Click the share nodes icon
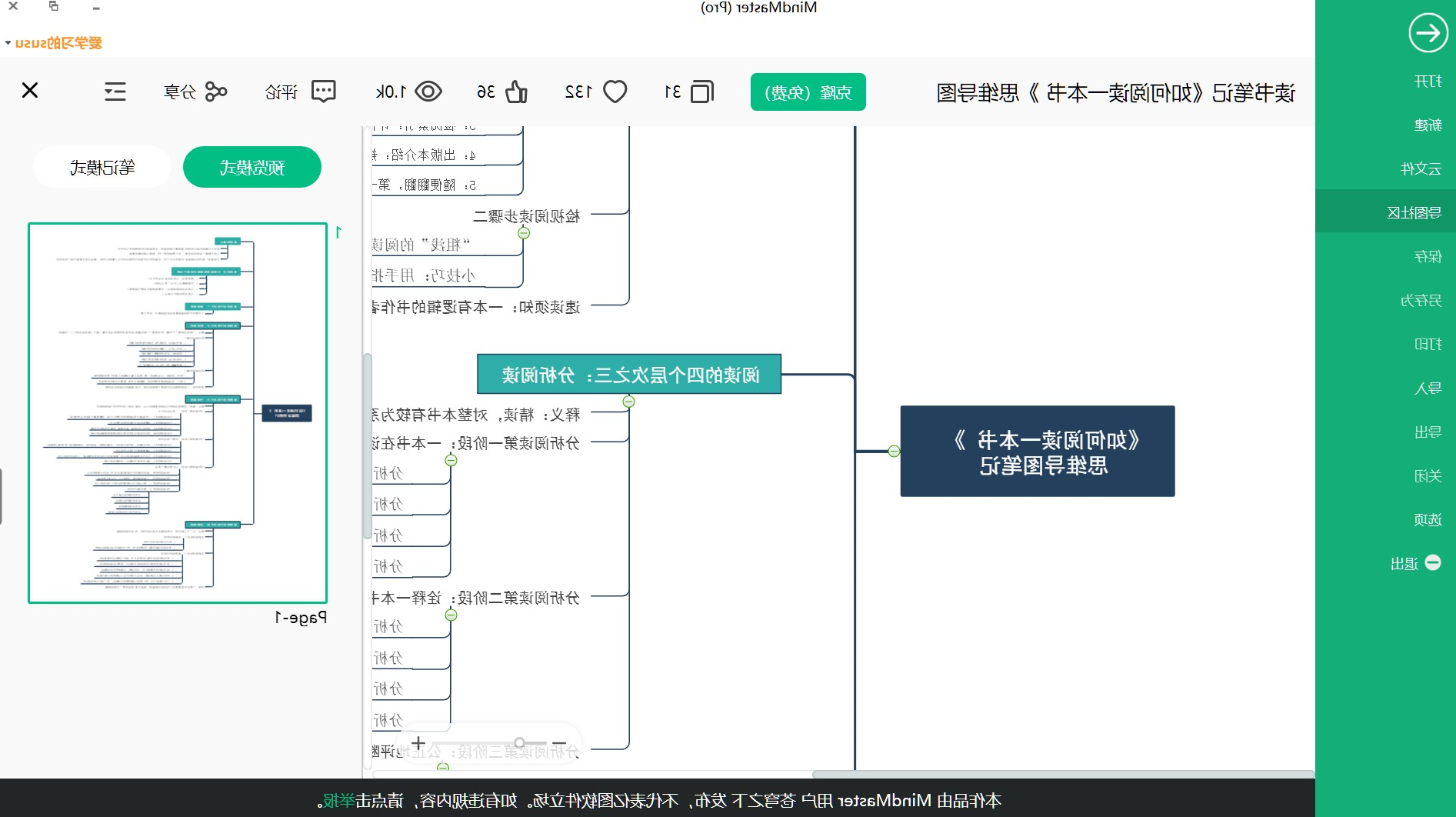 216,92
